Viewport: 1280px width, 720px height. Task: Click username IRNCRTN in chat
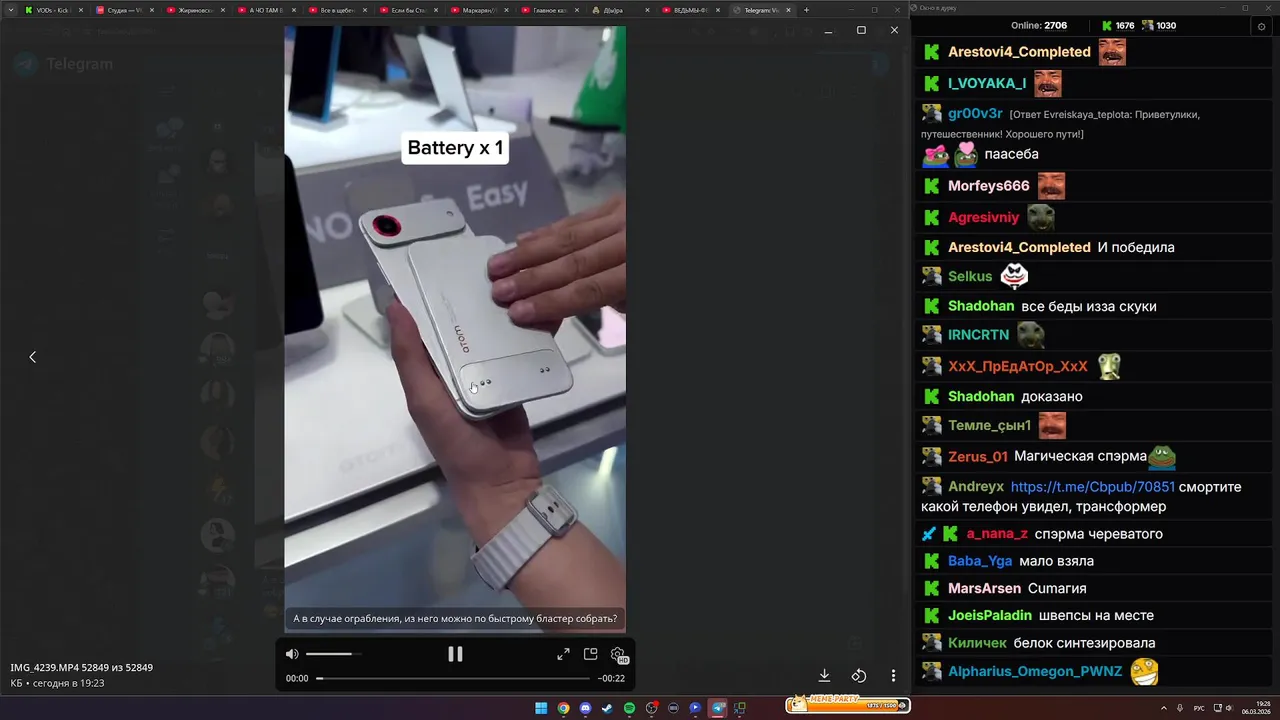click(978, 335)
